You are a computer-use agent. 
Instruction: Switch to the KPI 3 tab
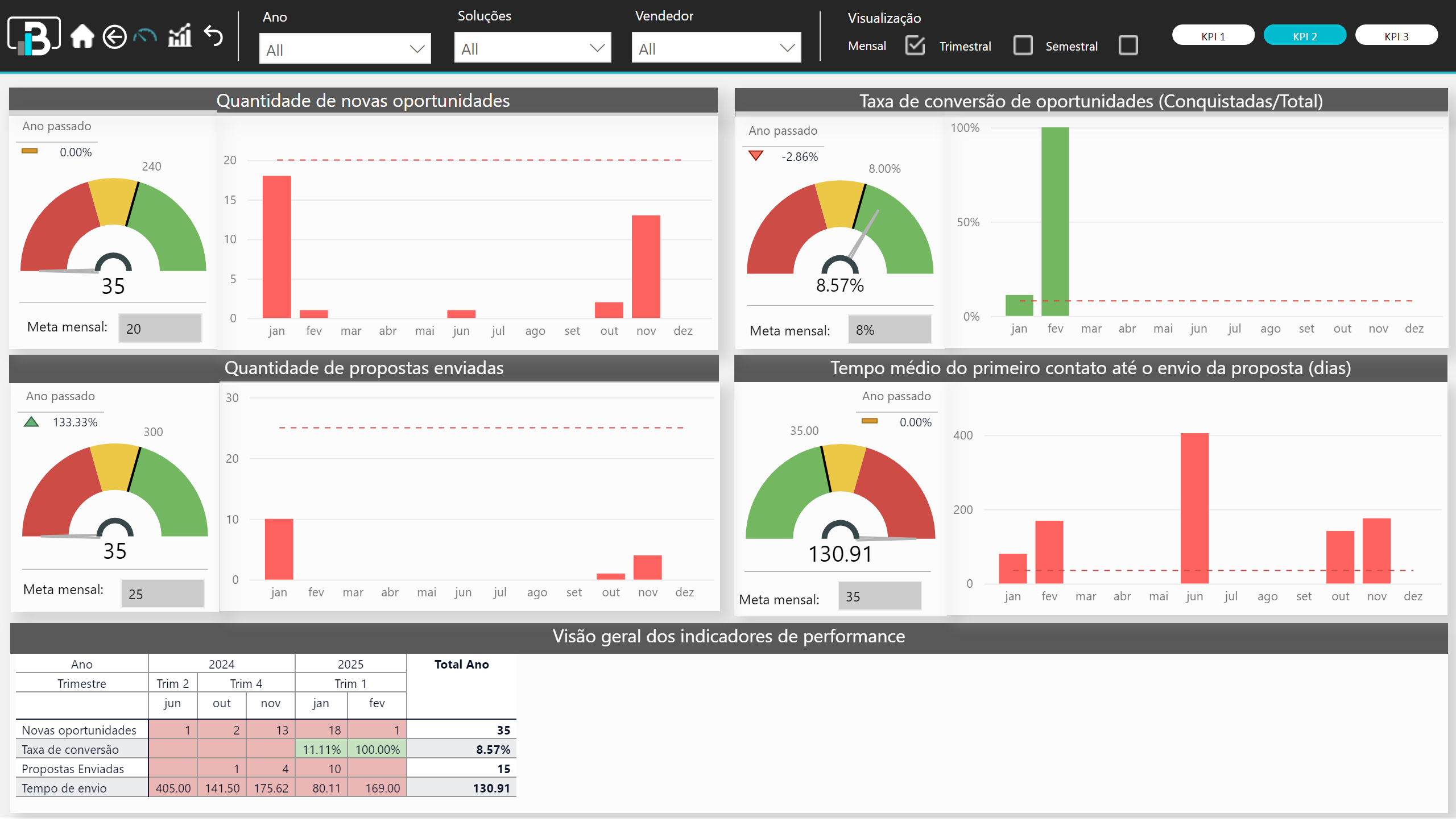coord(1396,36)
